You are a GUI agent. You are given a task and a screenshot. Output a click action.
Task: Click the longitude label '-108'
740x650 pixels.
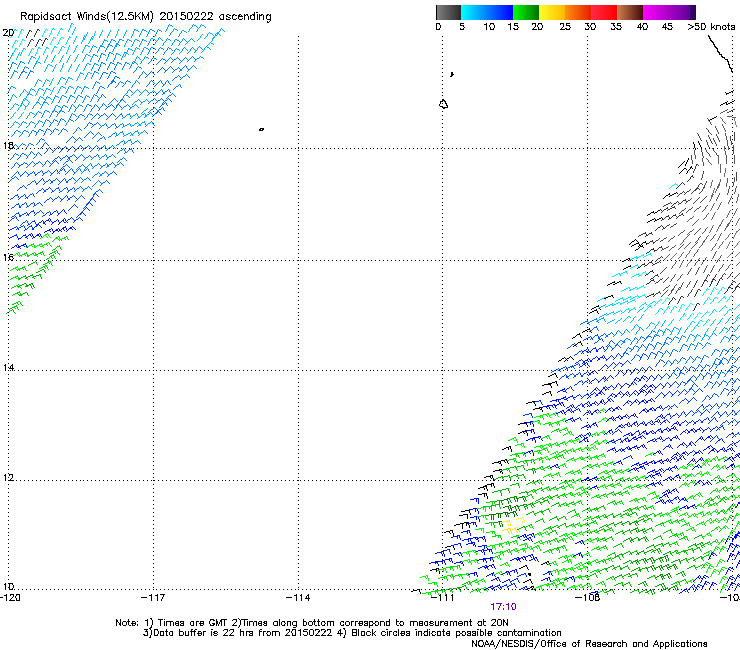[588, 598]
